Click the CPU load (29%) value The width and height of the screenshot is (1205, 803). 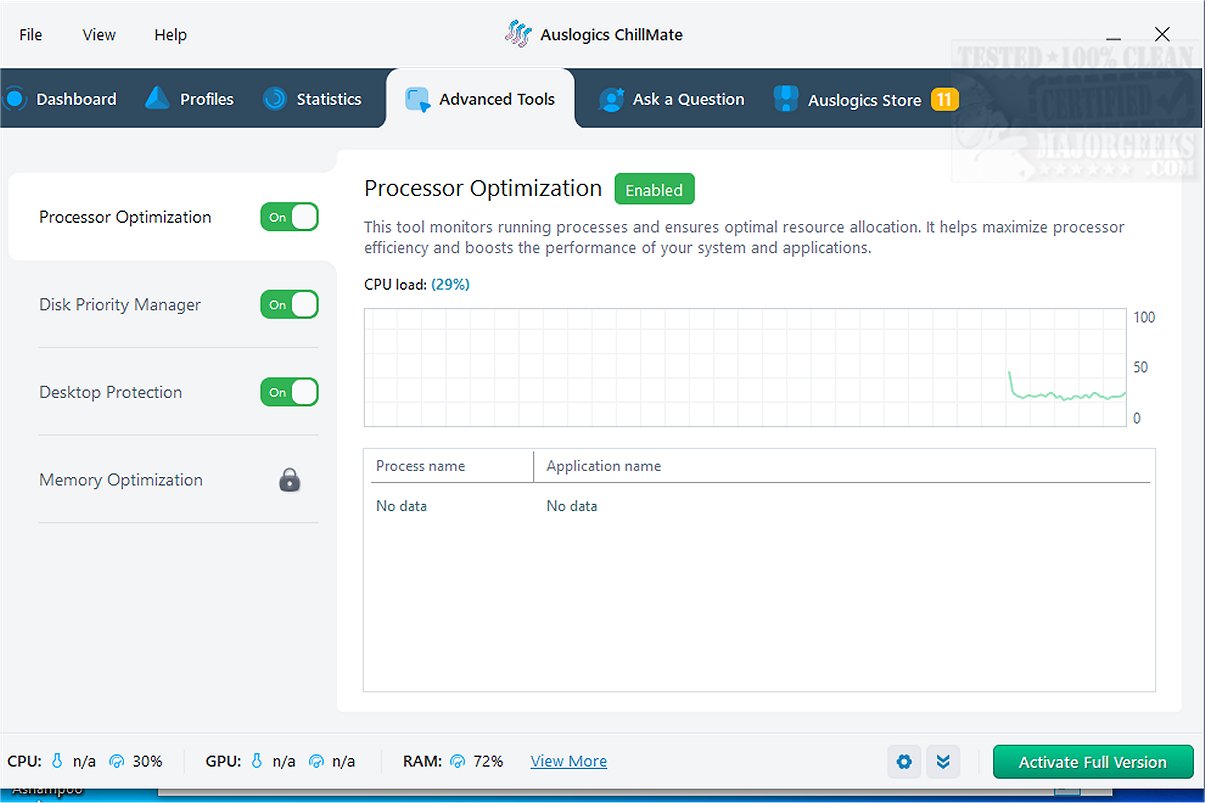coord(450,284)
